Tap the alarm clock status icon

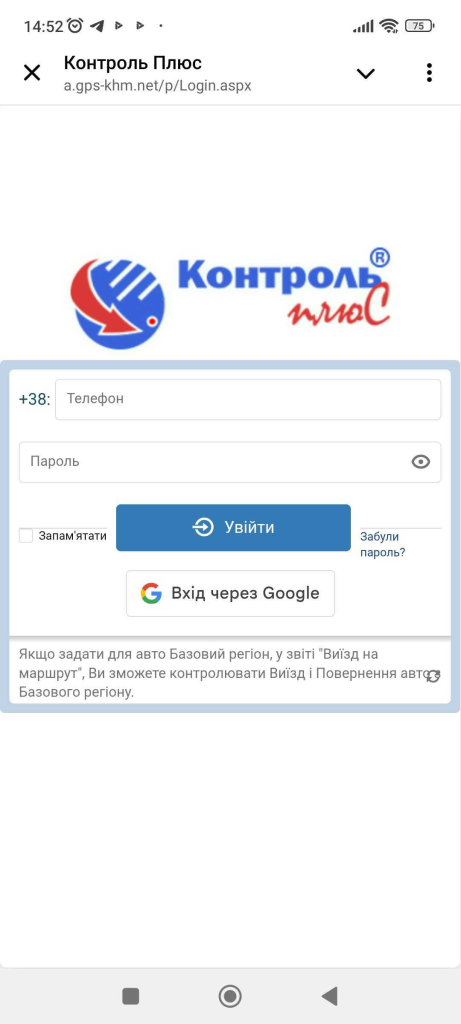76,25
